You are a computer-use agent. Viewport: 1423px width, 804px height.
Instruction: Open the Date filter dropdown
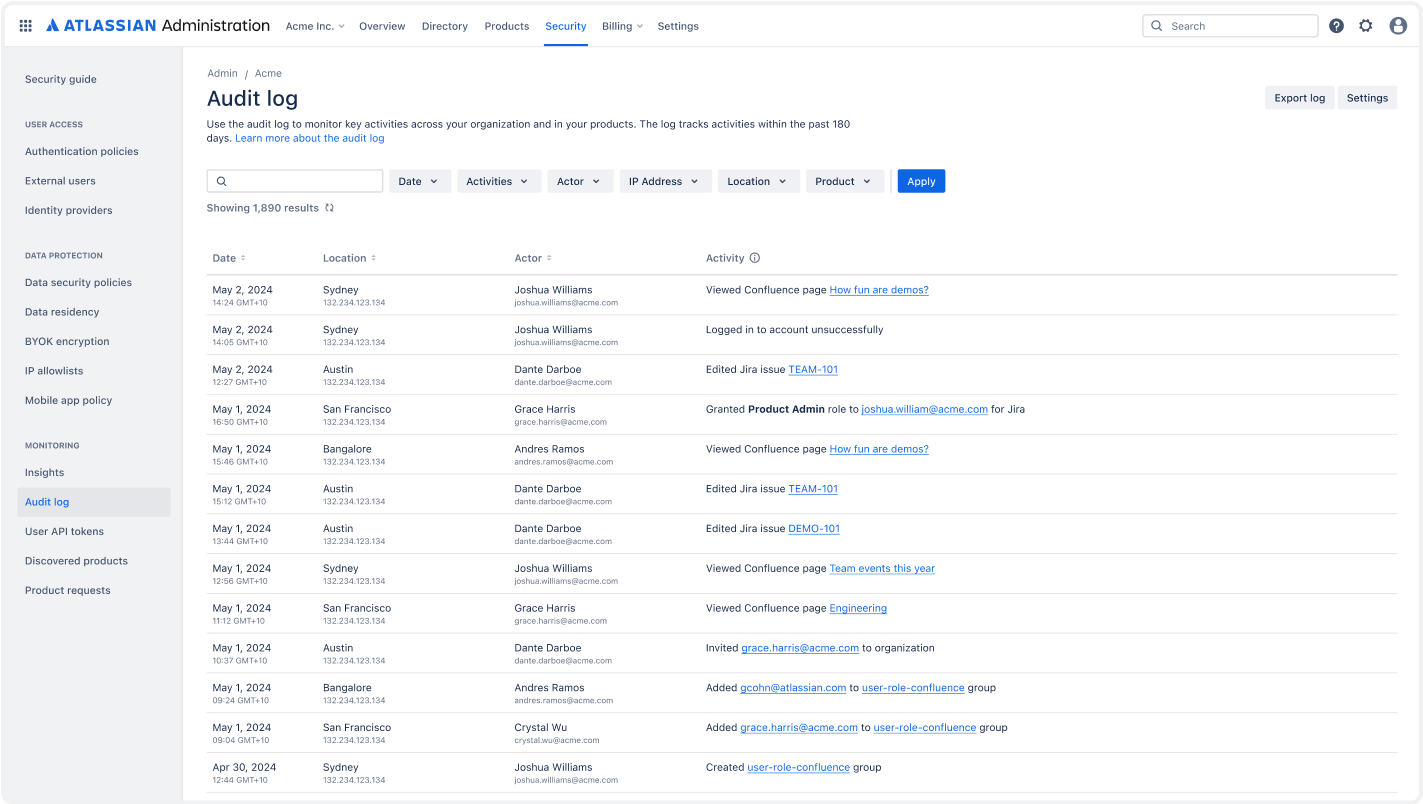(419, 181)
